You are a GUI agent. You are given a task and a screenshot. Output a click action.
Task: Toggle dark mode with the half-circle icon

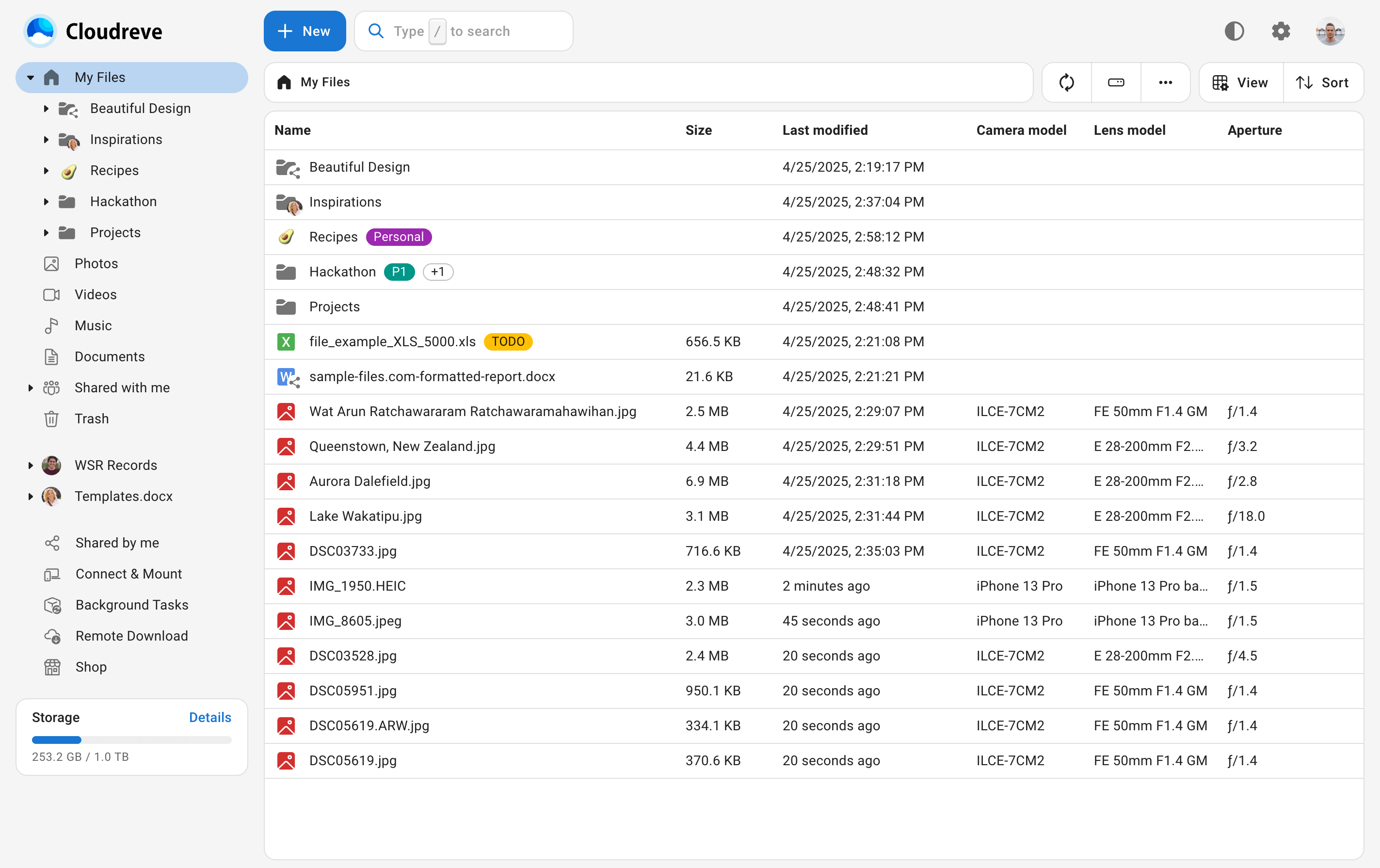[1234, 31]
